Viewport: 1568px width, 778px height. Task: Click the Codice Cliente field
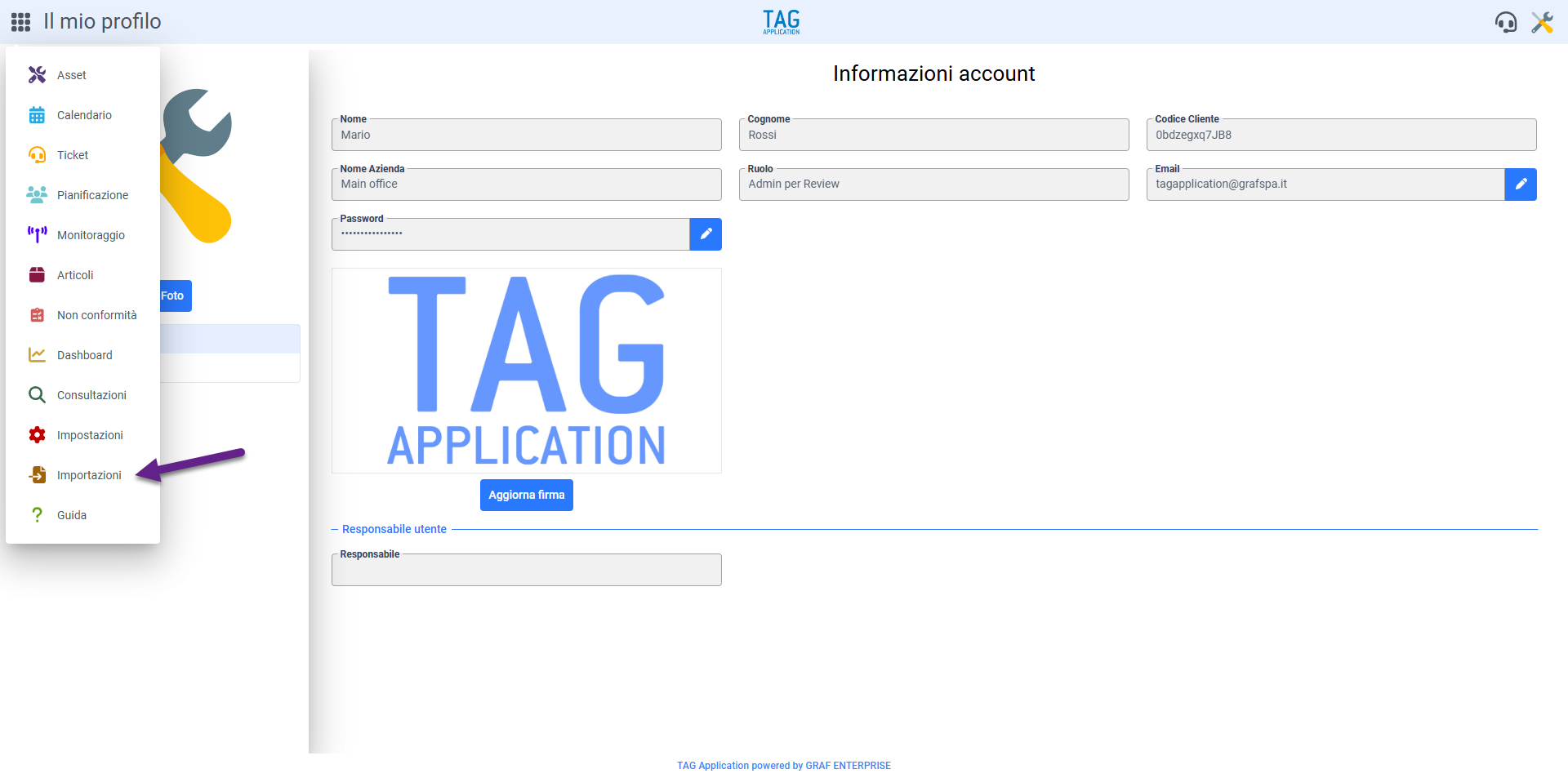[1342, 135]
